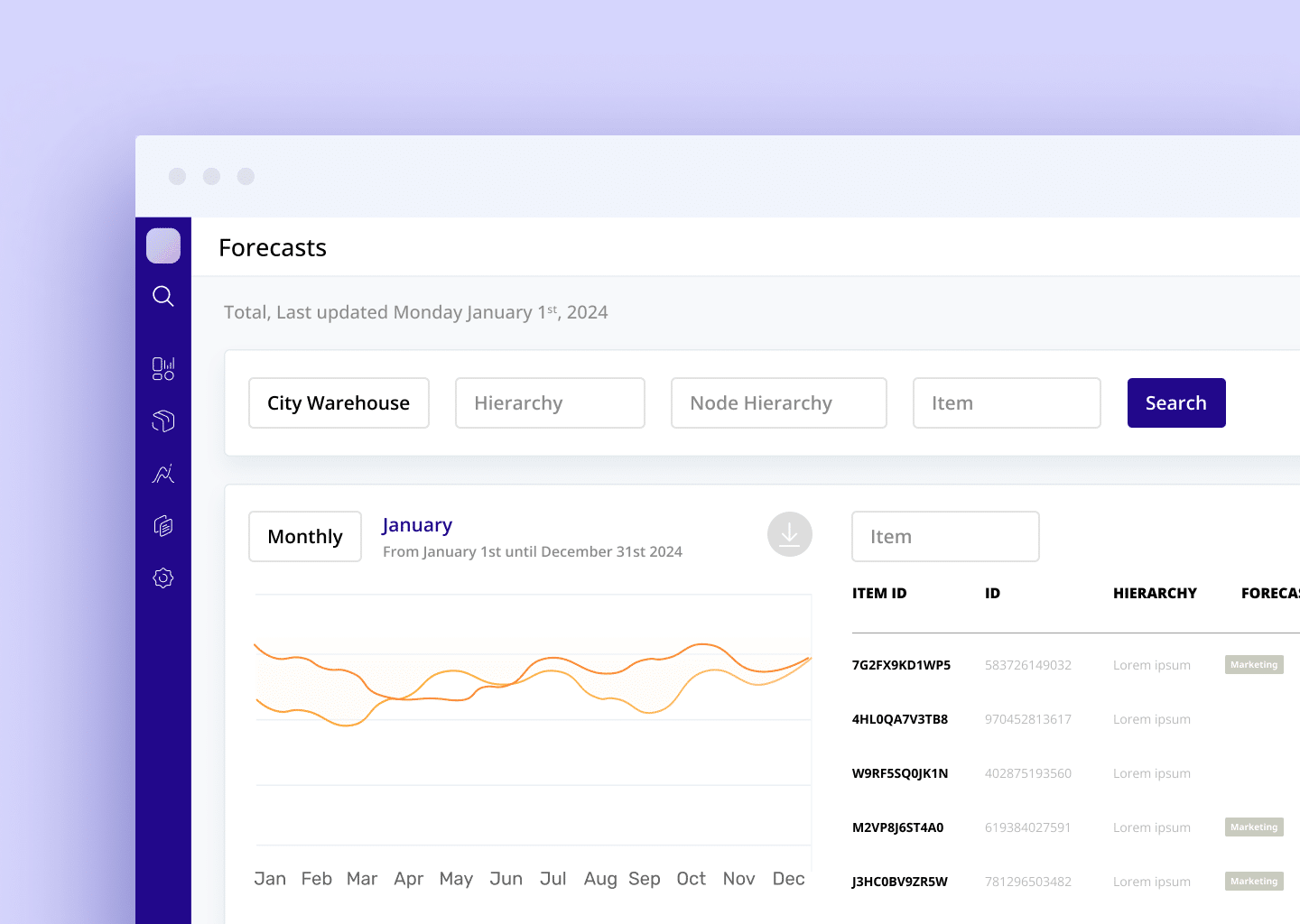
Task: Expand the Node Hierarchy filter
Action: (x=778, y=403)
